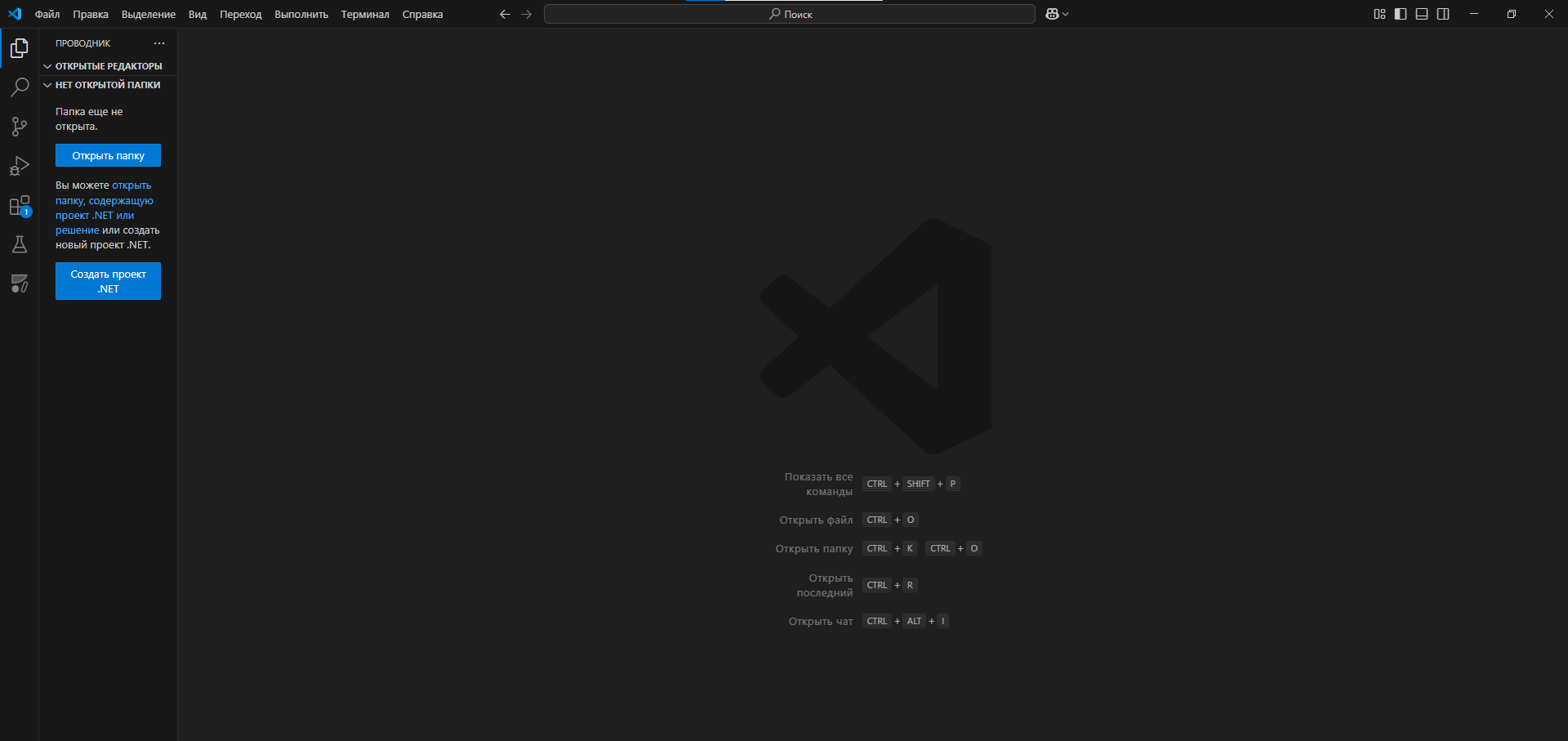
Task: Click the VS Code logo in title bar
Action: [x=15, y=14]
